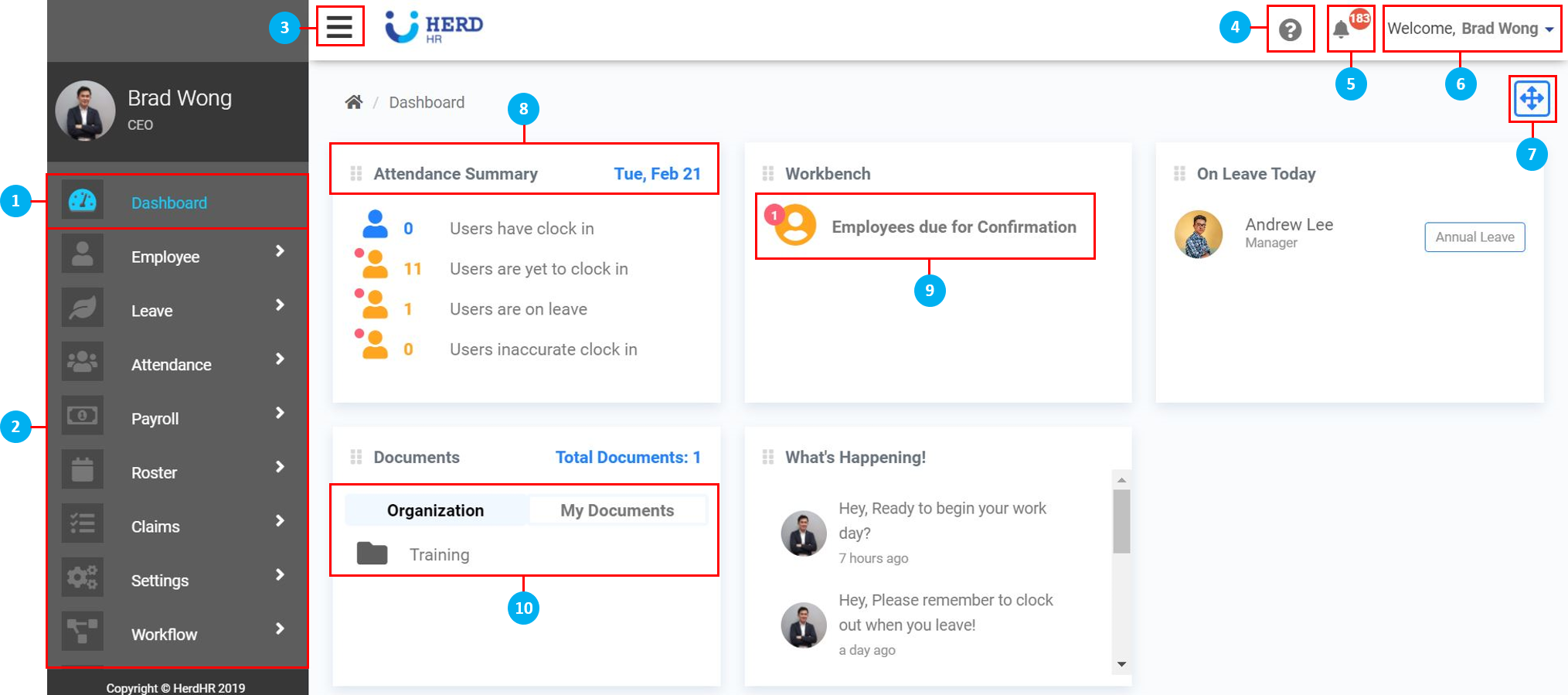Viewport: 1568px width, 695px height.
Task: Switch to the Organization tab
Action: click(x=436, y=510)
